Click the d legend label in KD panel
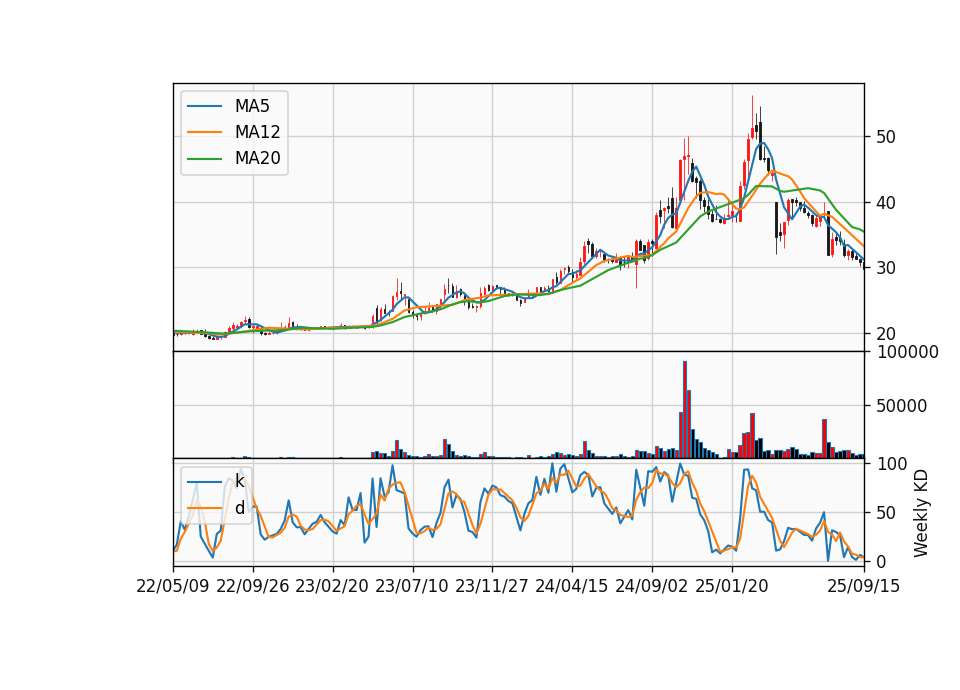The image size is (960, 690). click(239, 508)
